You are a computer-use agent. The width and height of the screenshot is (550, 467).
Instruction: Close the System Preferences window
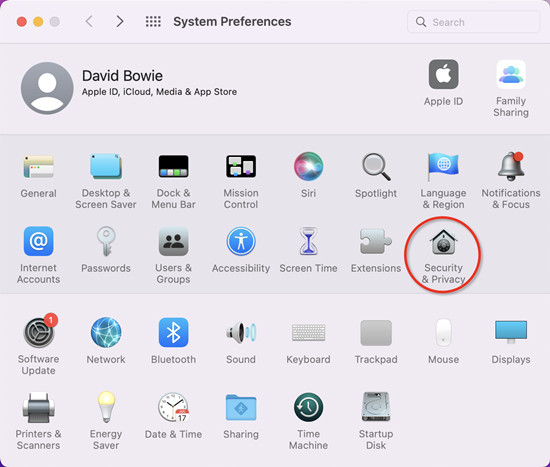22,22
